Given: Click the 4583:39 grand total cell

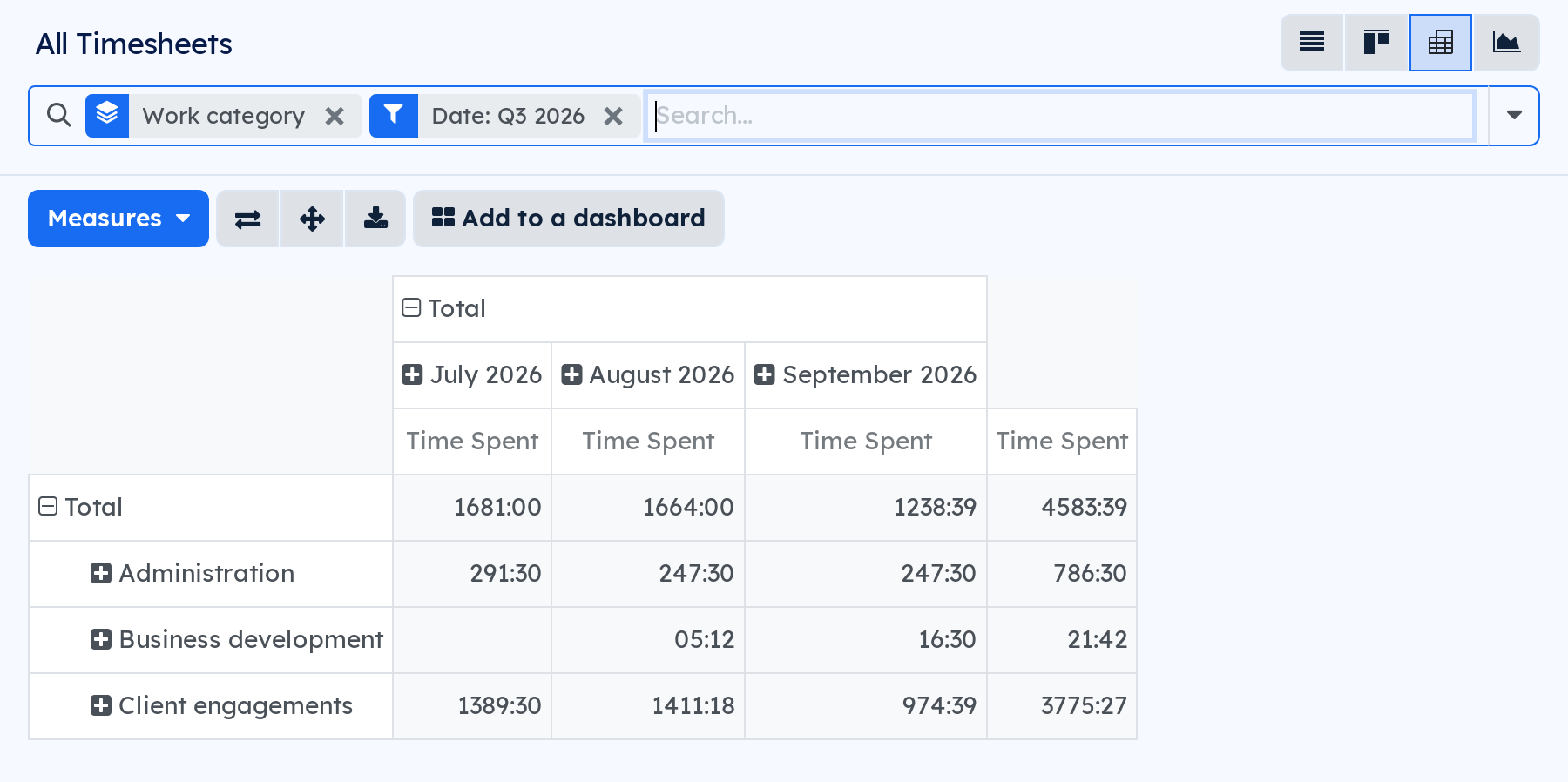Looking at the screenshot, I should (1062, 508).
